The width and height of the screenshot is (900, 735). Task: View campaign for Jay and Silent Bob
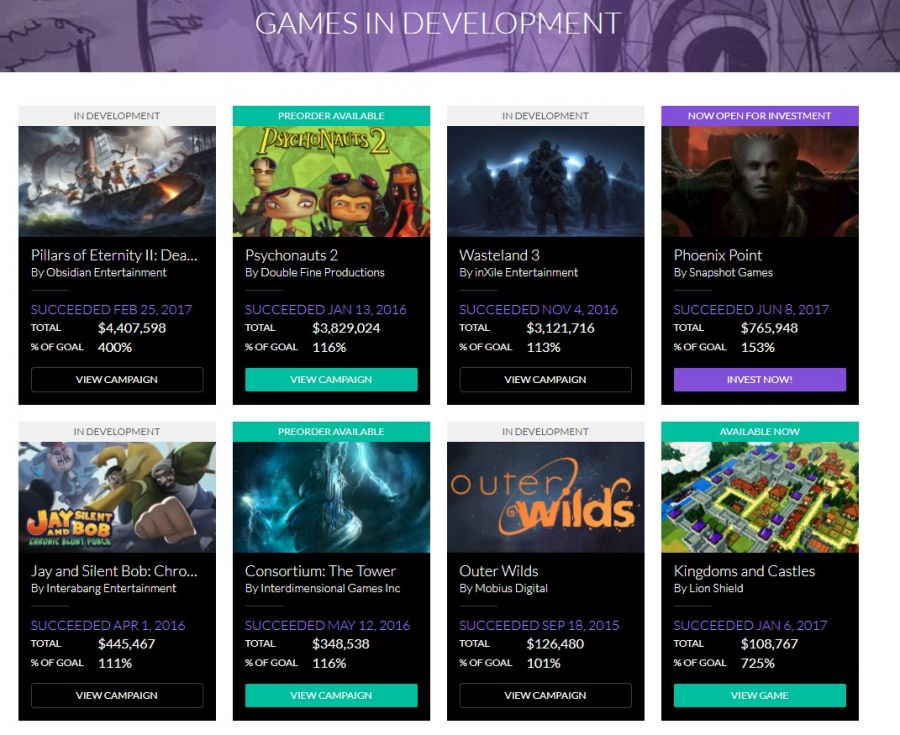point(117,695)
